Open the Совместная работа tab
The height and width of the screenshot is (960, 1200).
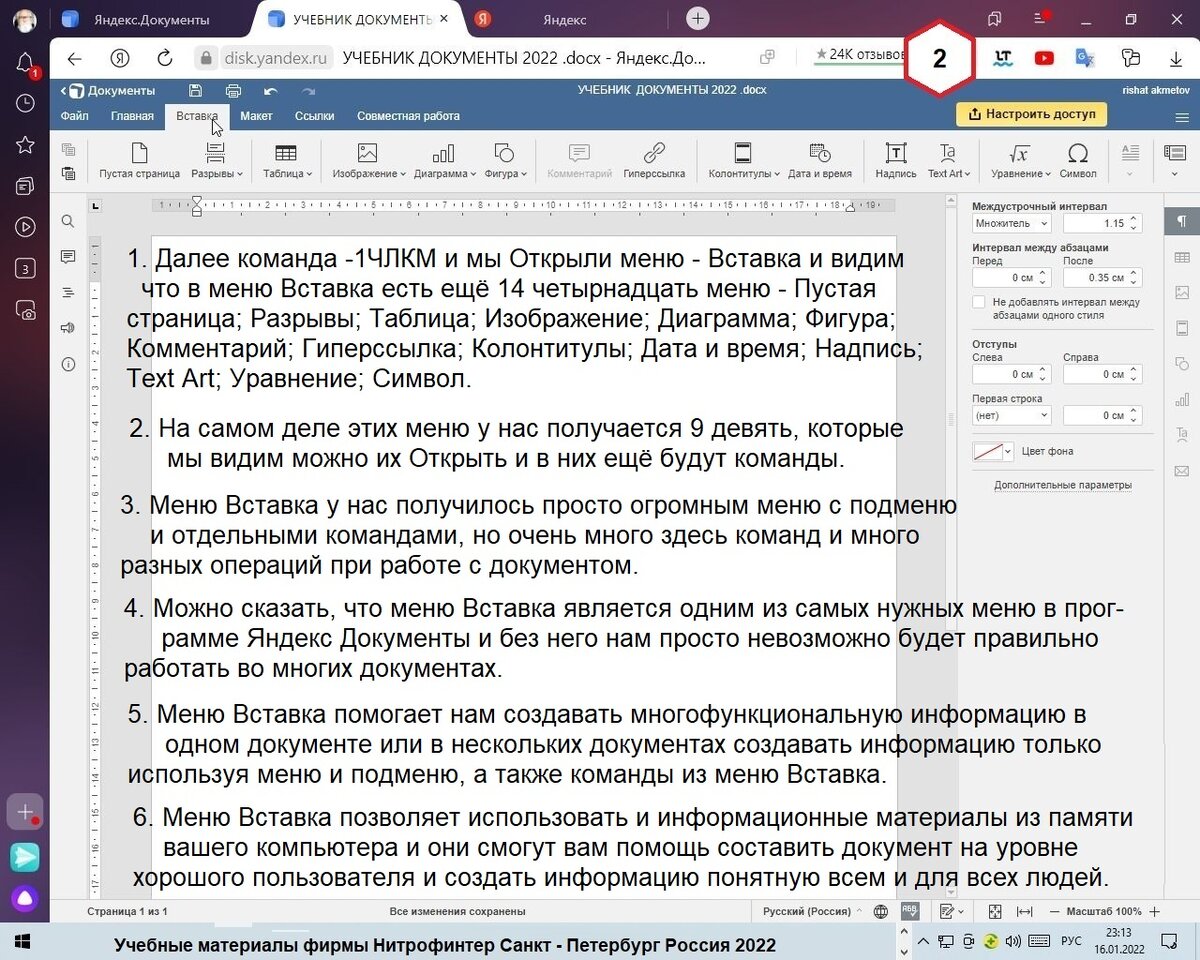[x=408, y=116]
